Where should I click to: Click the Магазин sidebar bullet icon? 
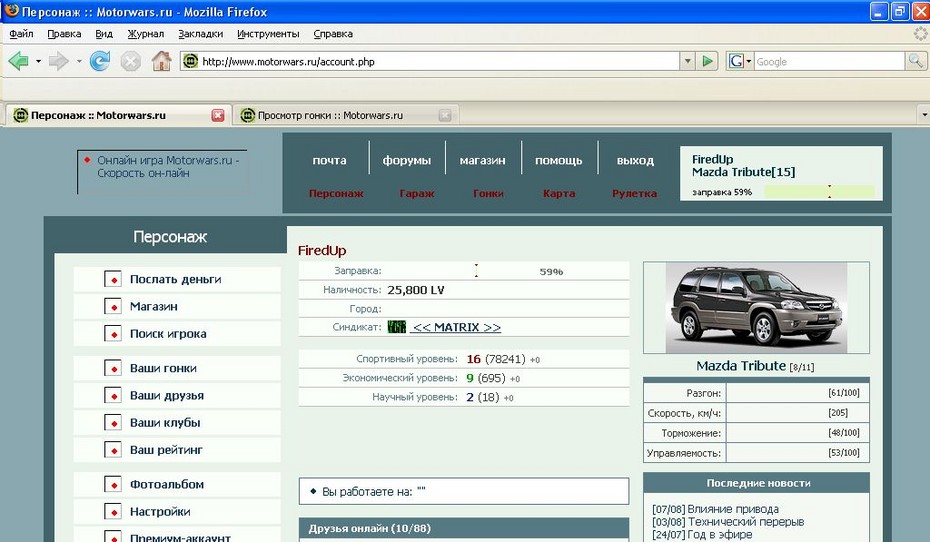(x=113, y=306)
